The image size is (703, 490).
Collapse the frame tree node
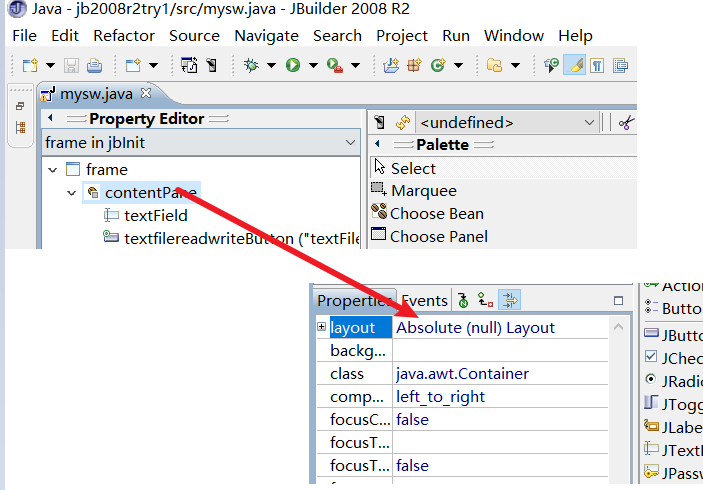[53, 170]
